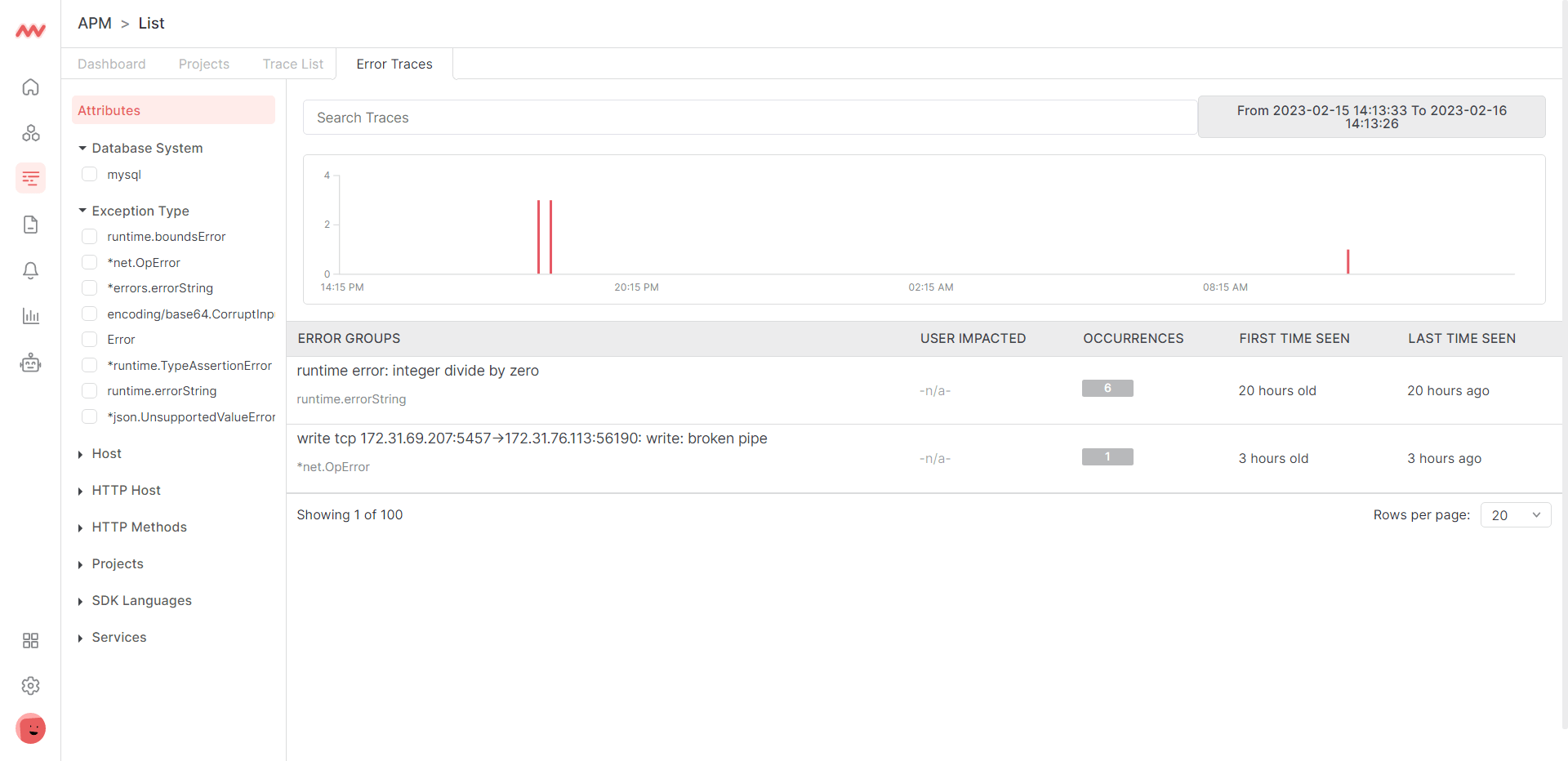The image size is (1568, 761).
Task: Expand the HTTP Methods filter section
Action: click(x=132, y=527)
